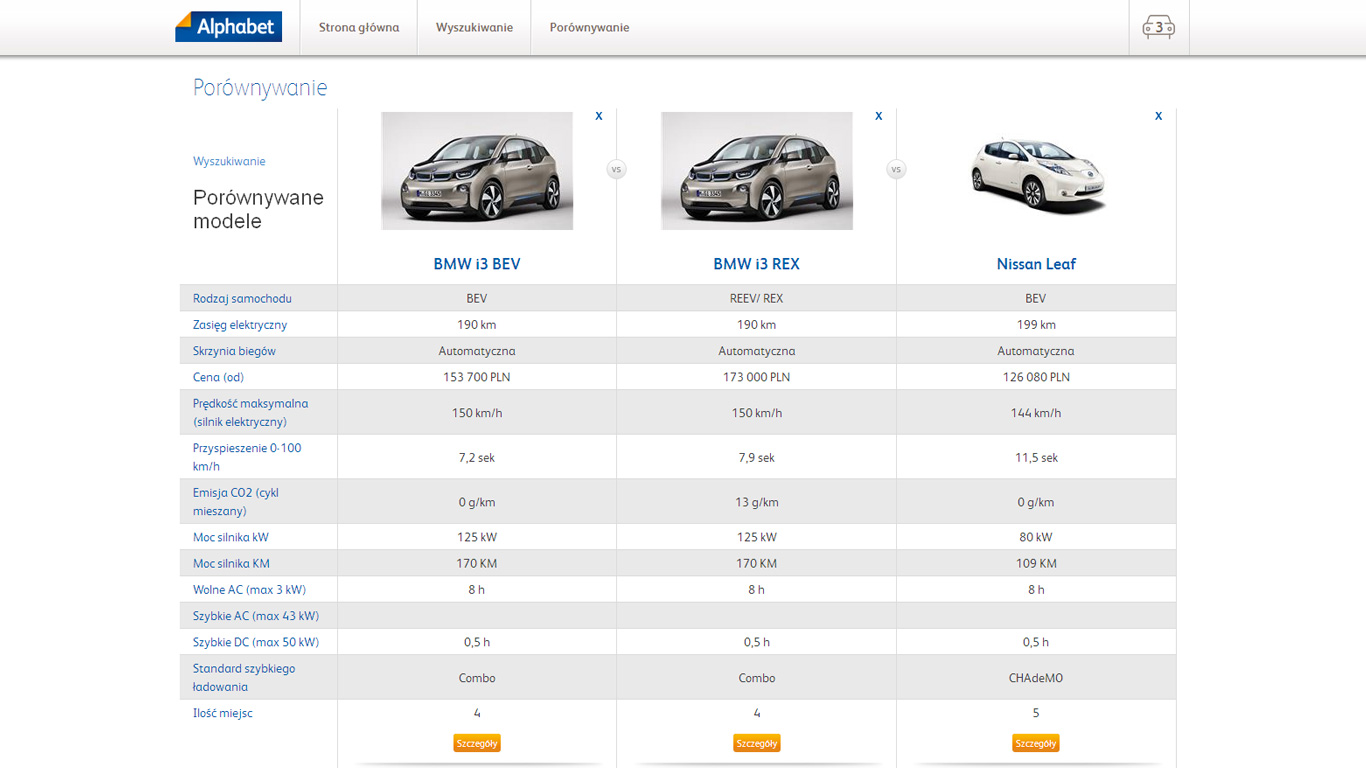Screen dimensions: 1366x768
Task: Open BMW i3 BEV model title link
Action: click(477, 264)
